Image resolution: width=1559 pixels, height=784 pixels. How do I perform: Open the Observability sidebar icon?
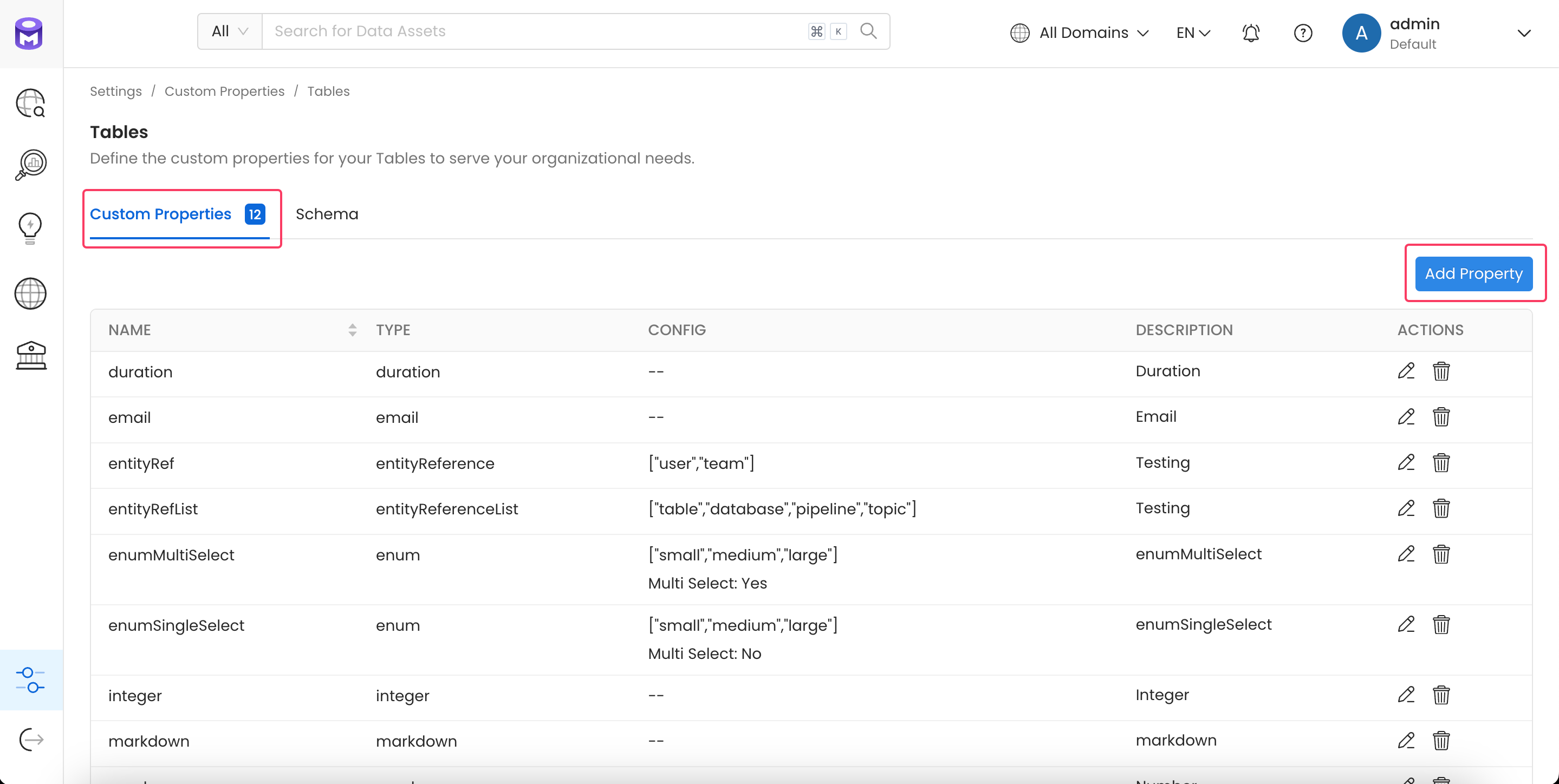(30, 165)
